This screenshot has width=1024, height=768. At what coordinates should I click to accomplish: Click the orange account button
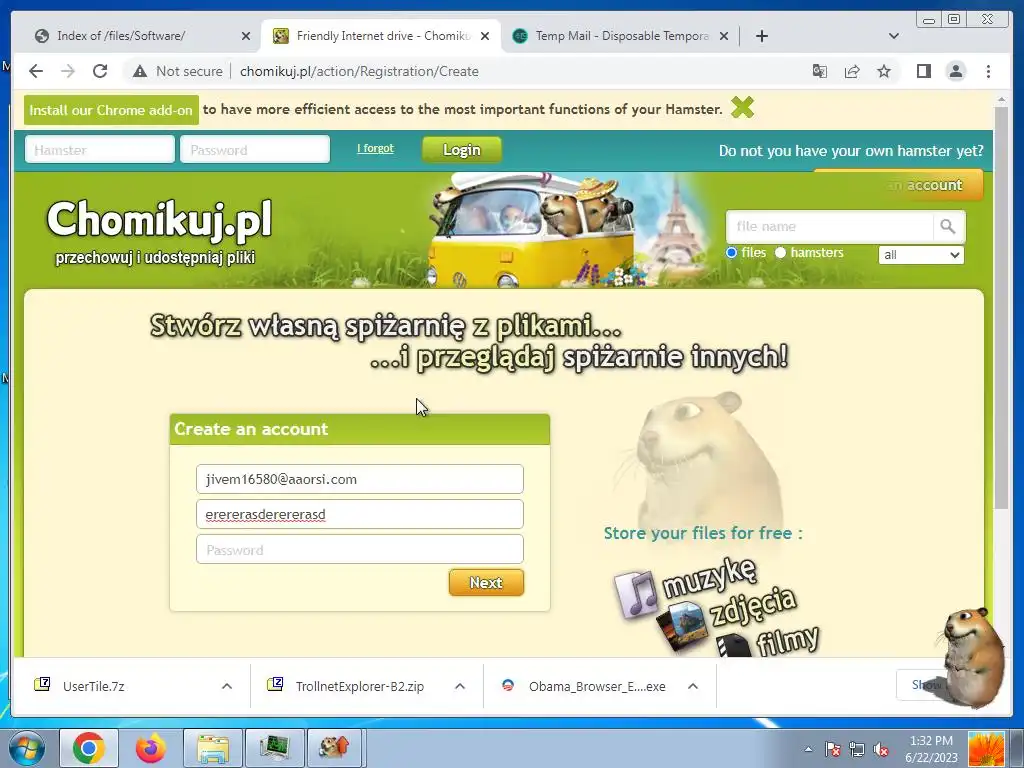point(899,185)
